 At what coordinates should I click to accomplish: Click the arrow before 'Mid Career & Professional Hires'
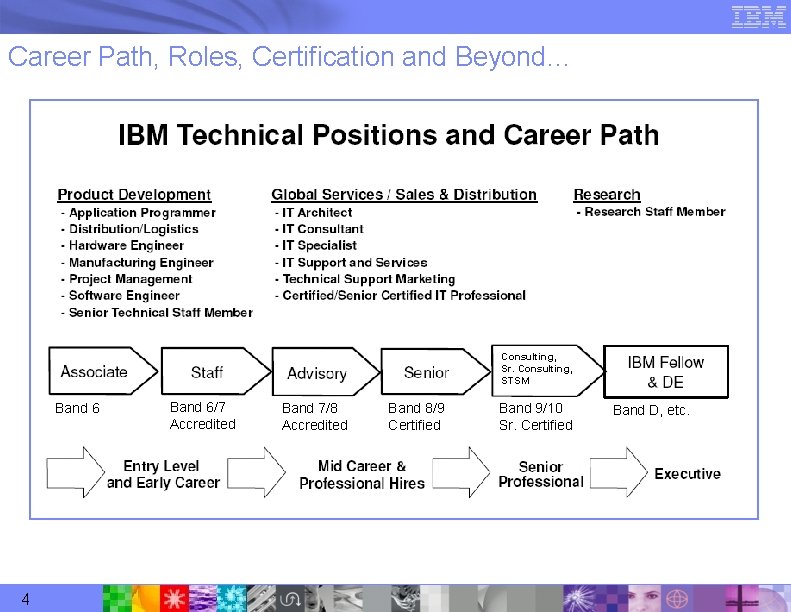[256, 472]
